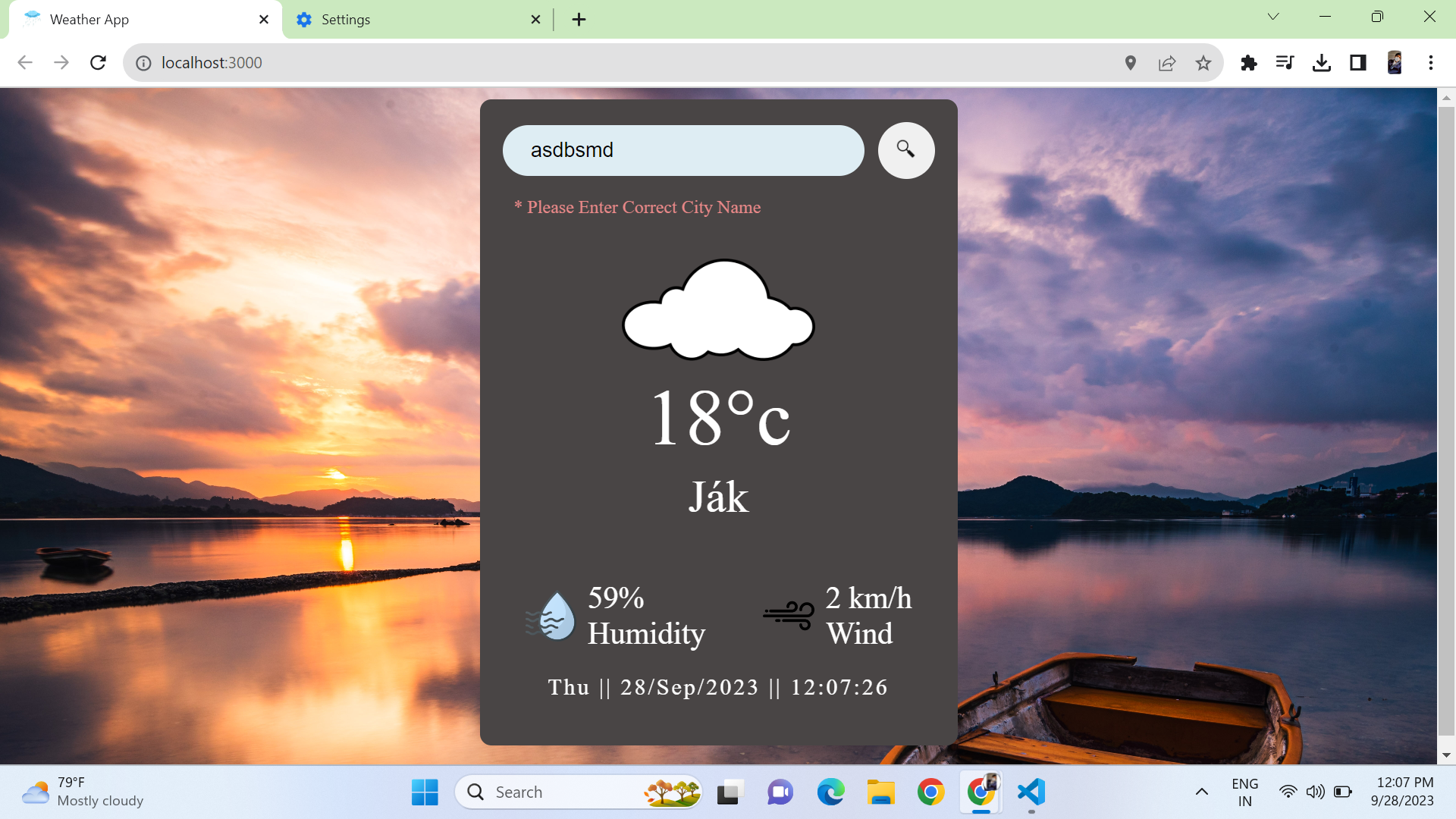Screen dimensions: 1456x819
Task: Click the media controls icon
Action: [1285, 63]
